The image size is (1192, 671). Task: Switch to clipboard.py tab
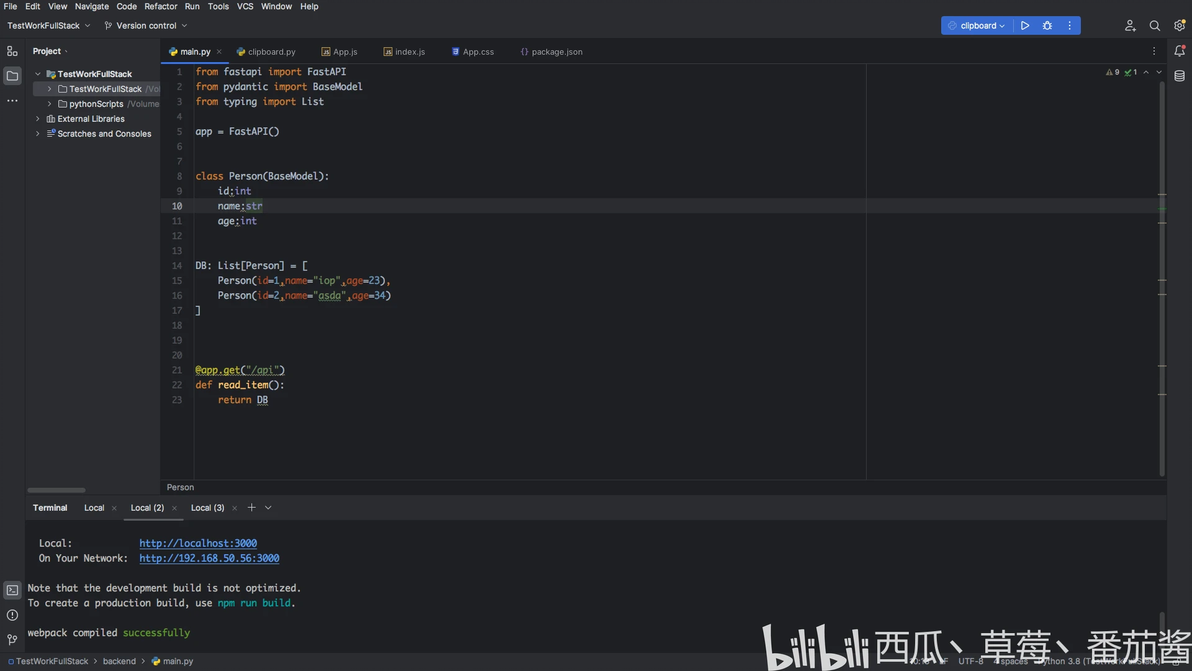(x=265, y=52)
